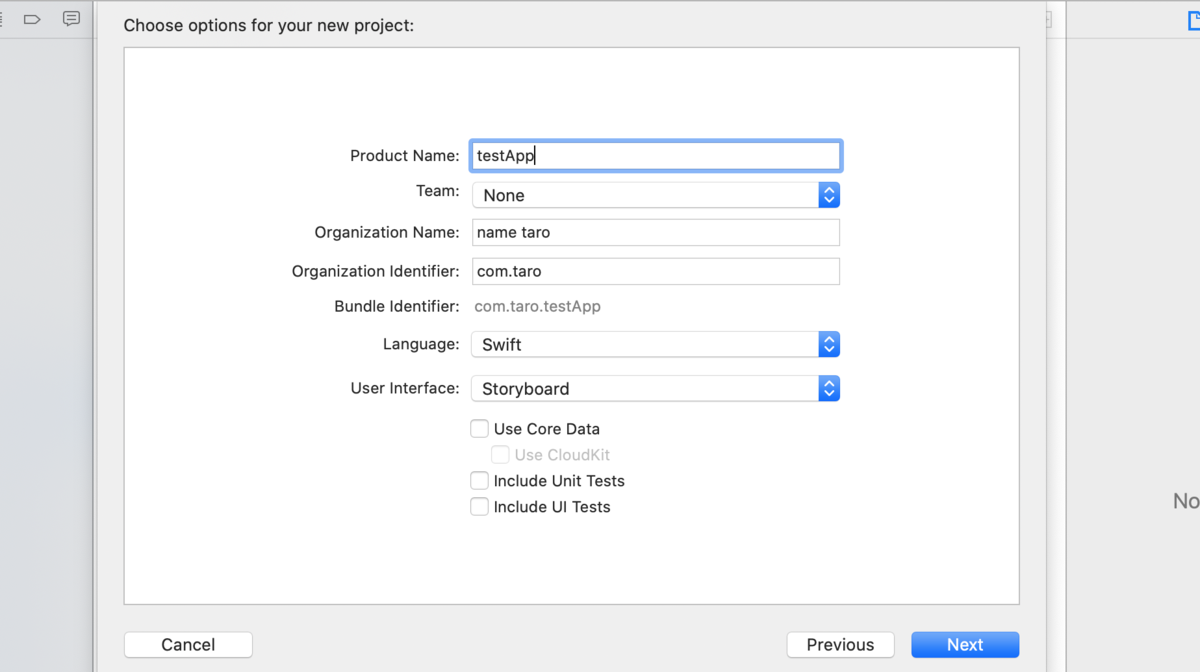
Task: Enable the Use Core Data checkbox
Action: click(480, 429)
